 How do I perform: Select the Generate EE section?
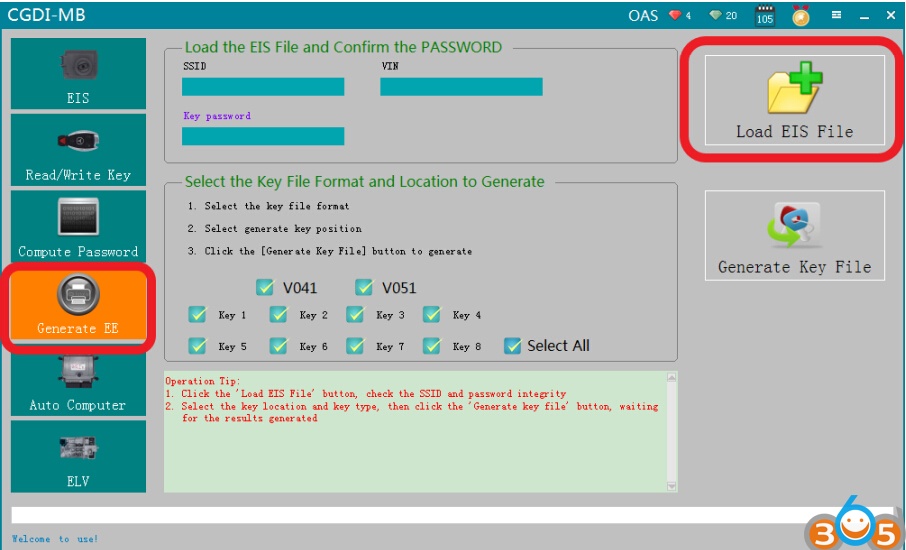78,304
